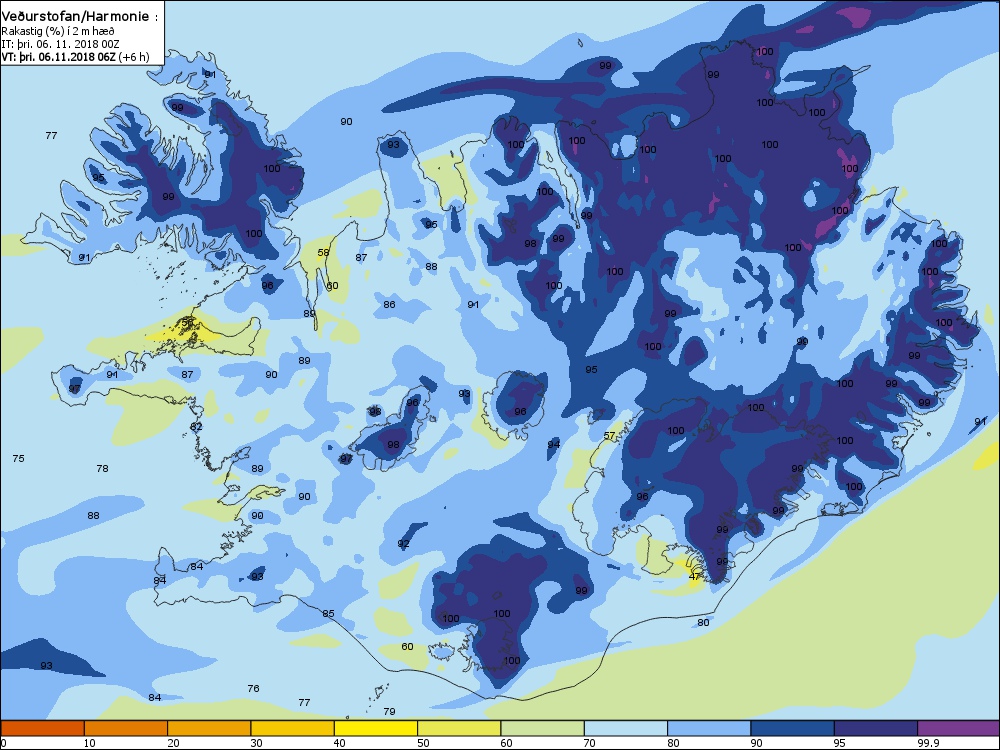Image resolution: width=1000 pixels, height=750 pixels.
Task: Click the 'Rakastig (%) í 2 m hæð' label
Action: [58, 31]
